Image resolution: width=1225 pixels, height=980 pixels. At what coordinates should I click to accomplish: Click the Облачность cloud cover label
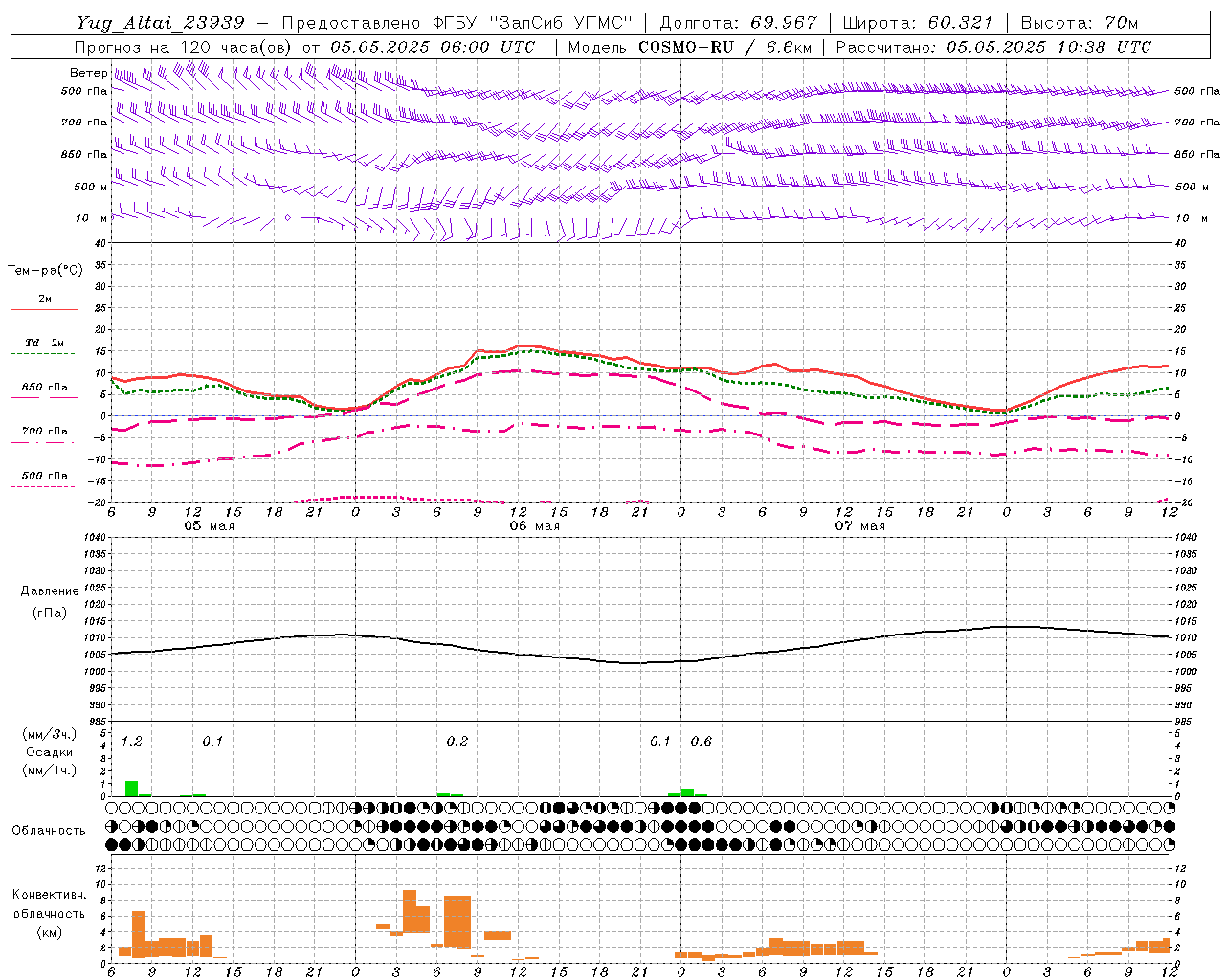coord(49,831)
